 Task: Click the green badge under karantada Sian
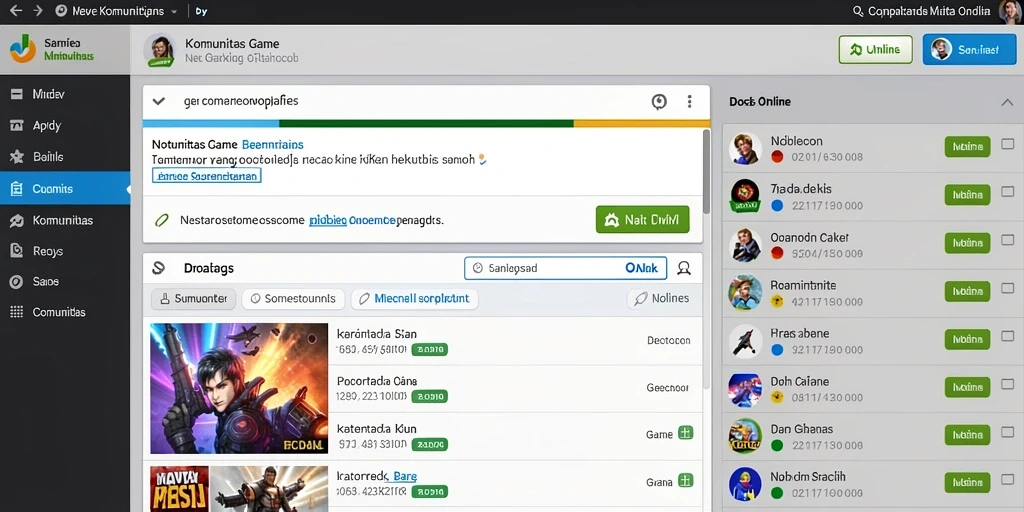coord(429,350)
